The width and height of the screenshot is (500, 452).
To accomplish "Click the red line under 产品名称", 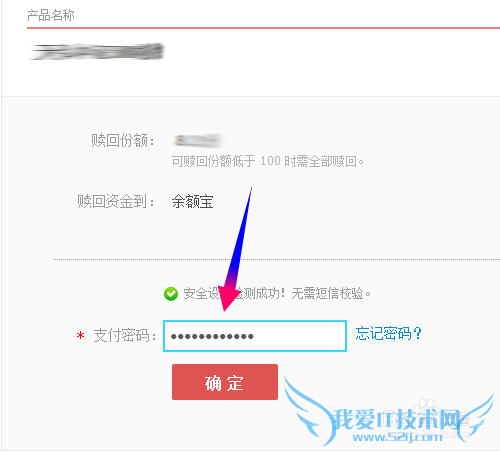I will tap(263, 28).
